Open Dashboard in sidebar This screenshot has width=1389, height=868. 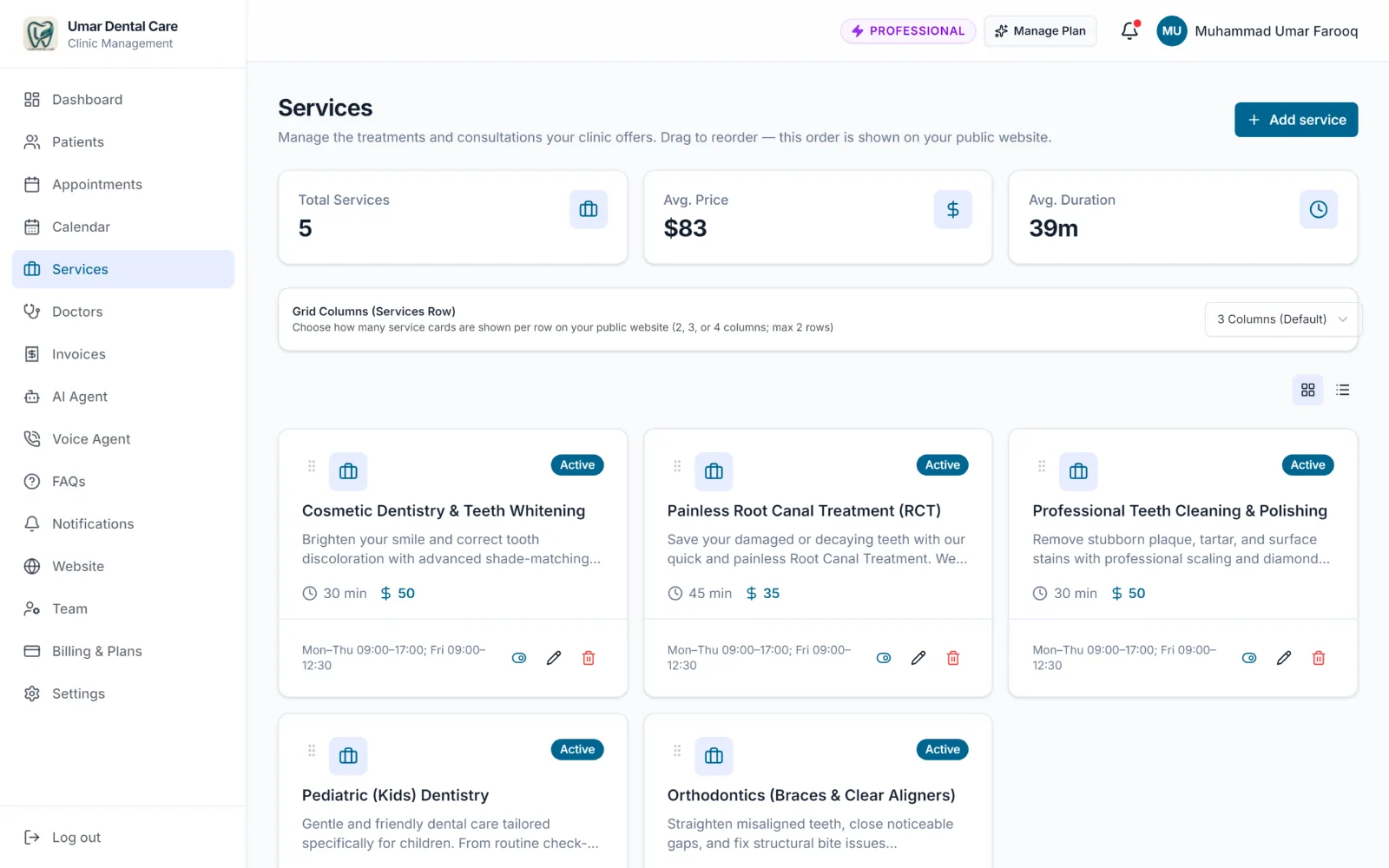click(123, 100)
